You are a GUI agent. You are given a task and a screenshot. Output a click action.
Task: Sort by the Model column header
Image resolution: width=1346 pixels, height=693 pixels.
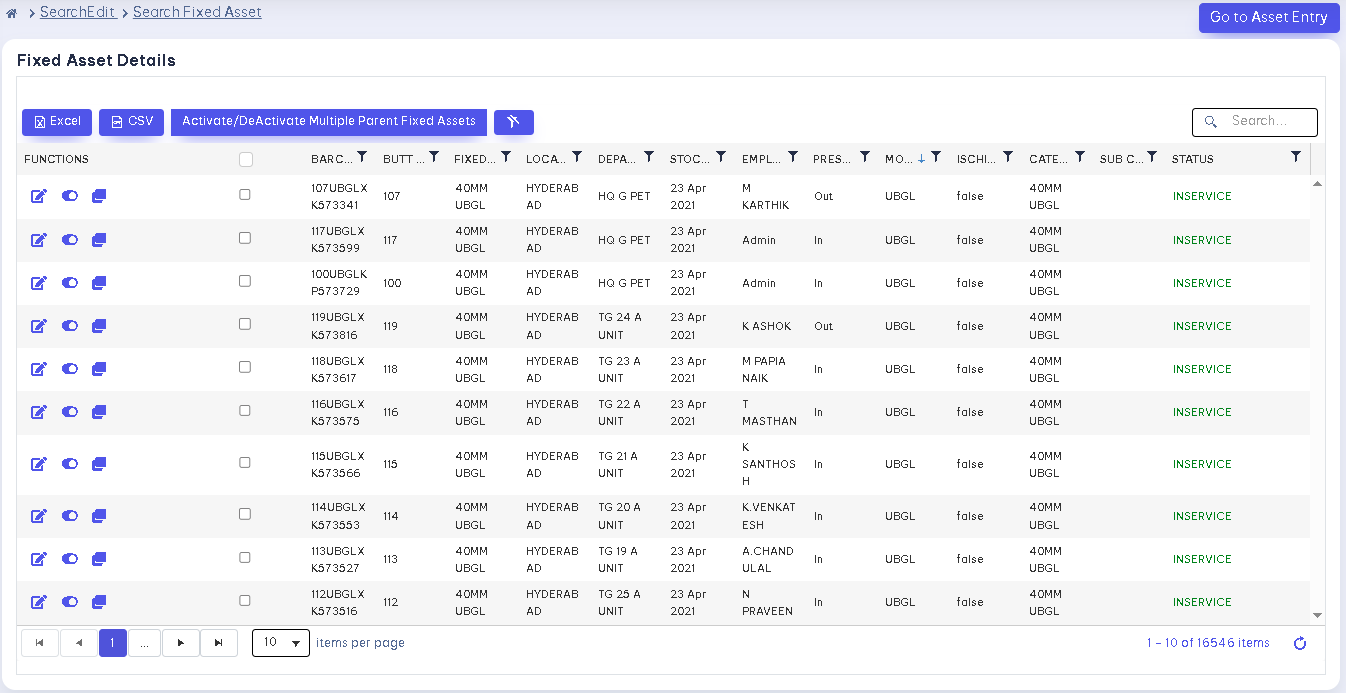coord(899,159)
